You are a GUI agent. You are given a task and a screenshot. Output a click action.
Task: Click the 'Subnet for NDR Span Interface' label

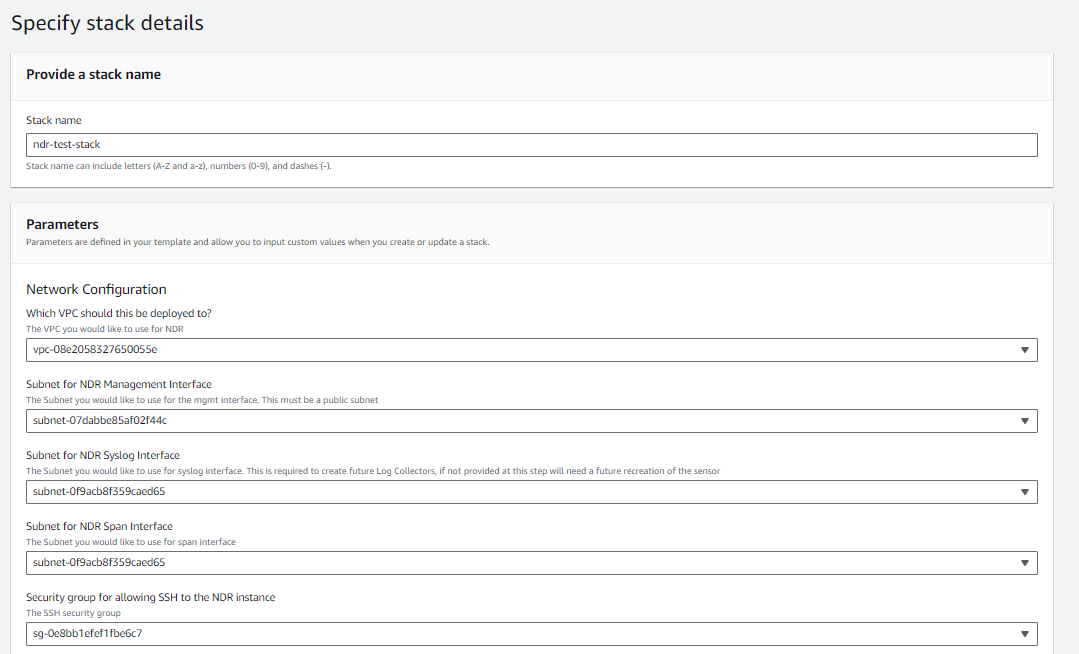pyautogui.click(x=99, y=526)
